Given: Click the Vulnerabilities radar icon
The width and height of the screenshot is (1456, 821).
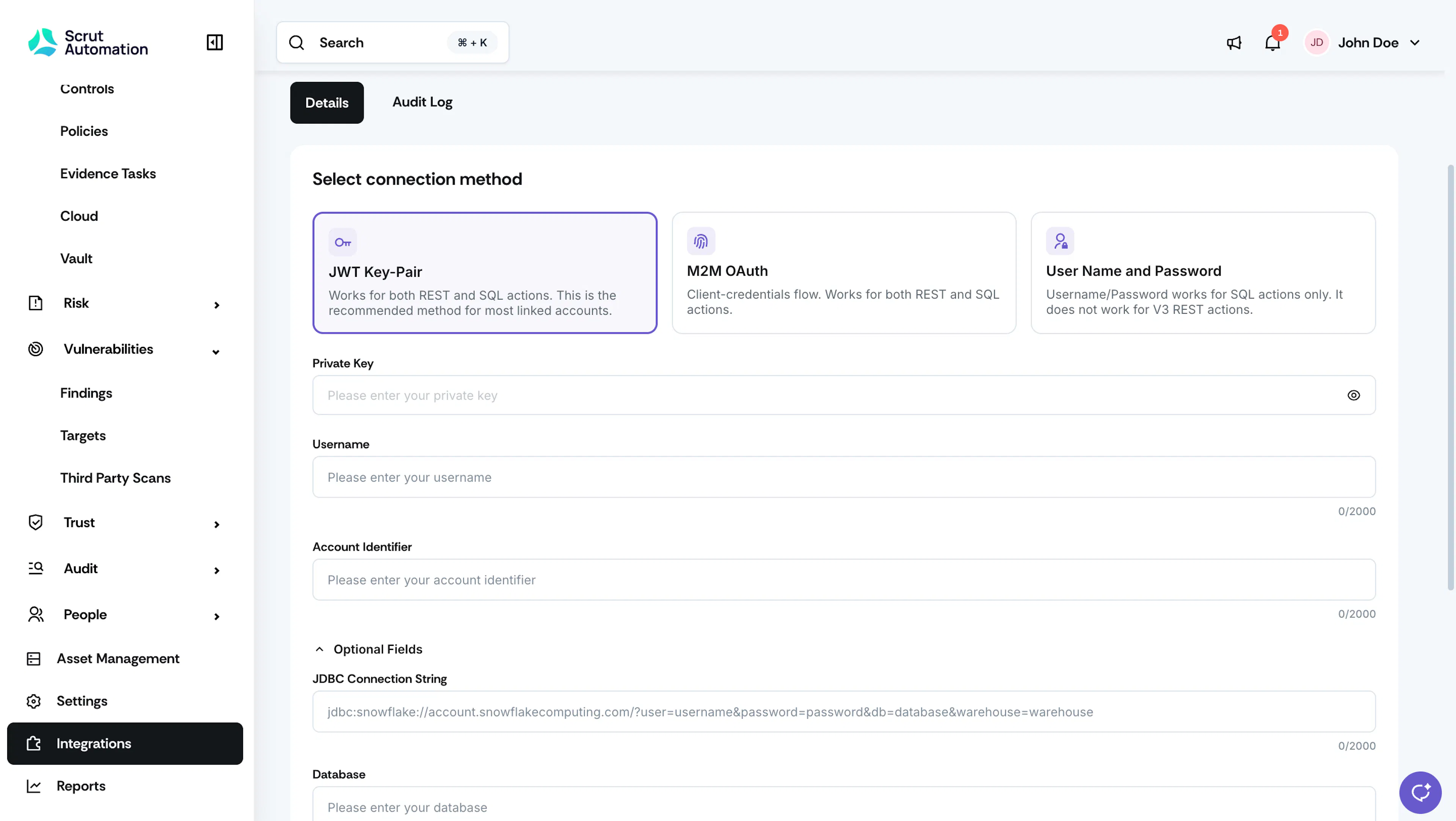Looking at the screenshot, I should coord(36,349).
